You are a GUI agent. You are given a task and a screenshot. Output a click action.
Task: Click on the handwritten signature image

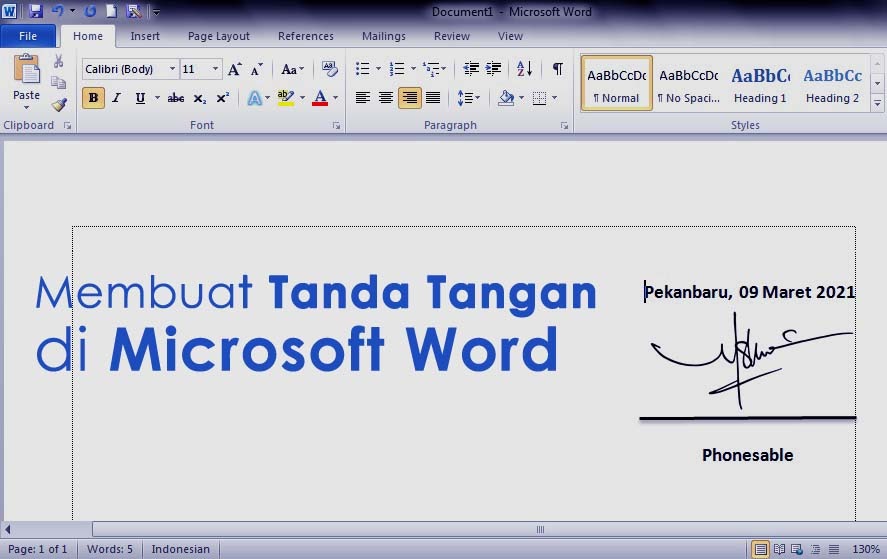[751, 361]
